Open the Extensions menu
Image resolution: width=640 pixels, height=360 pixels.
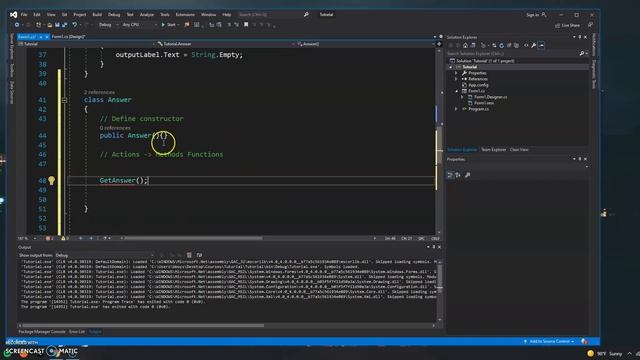(x=185, y=15)
